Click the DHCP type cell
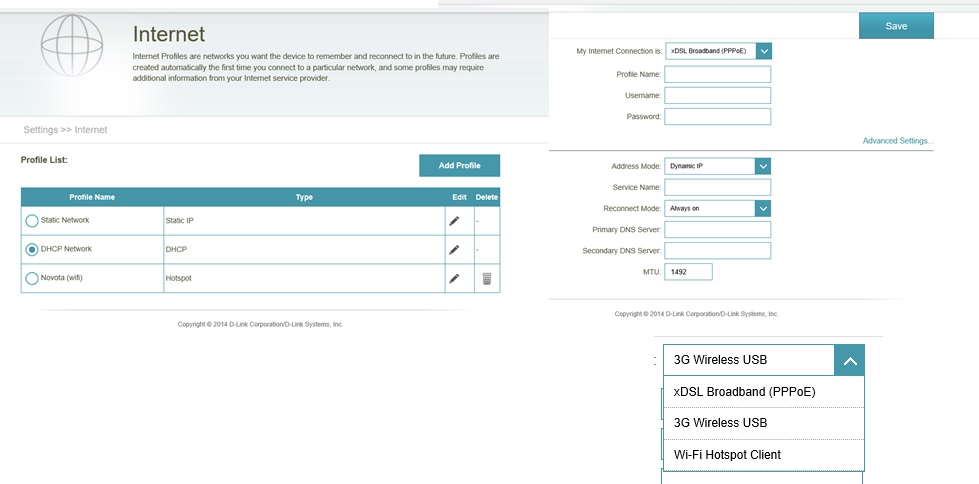The height and width of the screenshot is (484, 979). point(304,250)
